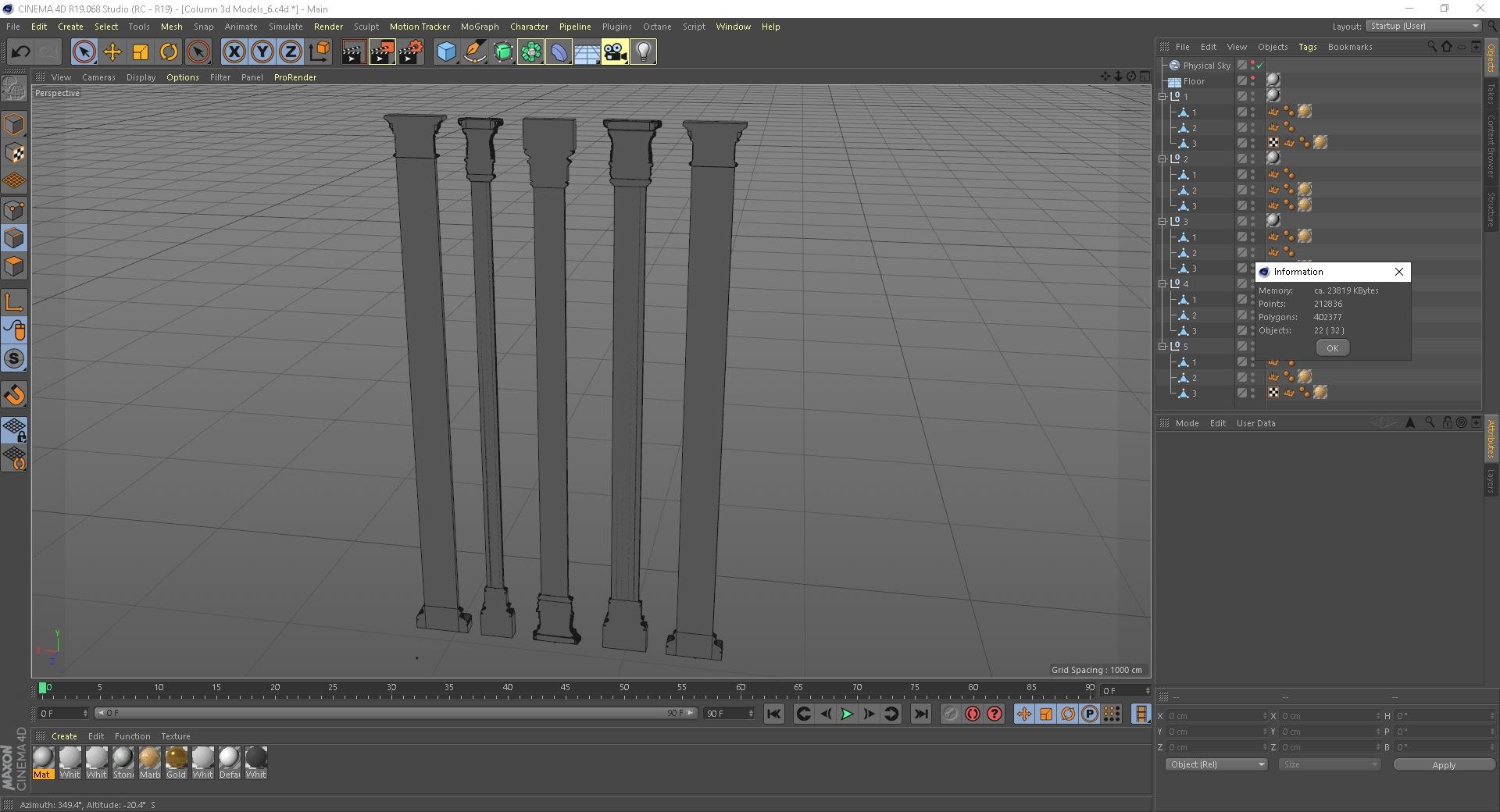Activate the Scale tool
Viewport: 1500px width, 812px height.
(x=141, y=52)
